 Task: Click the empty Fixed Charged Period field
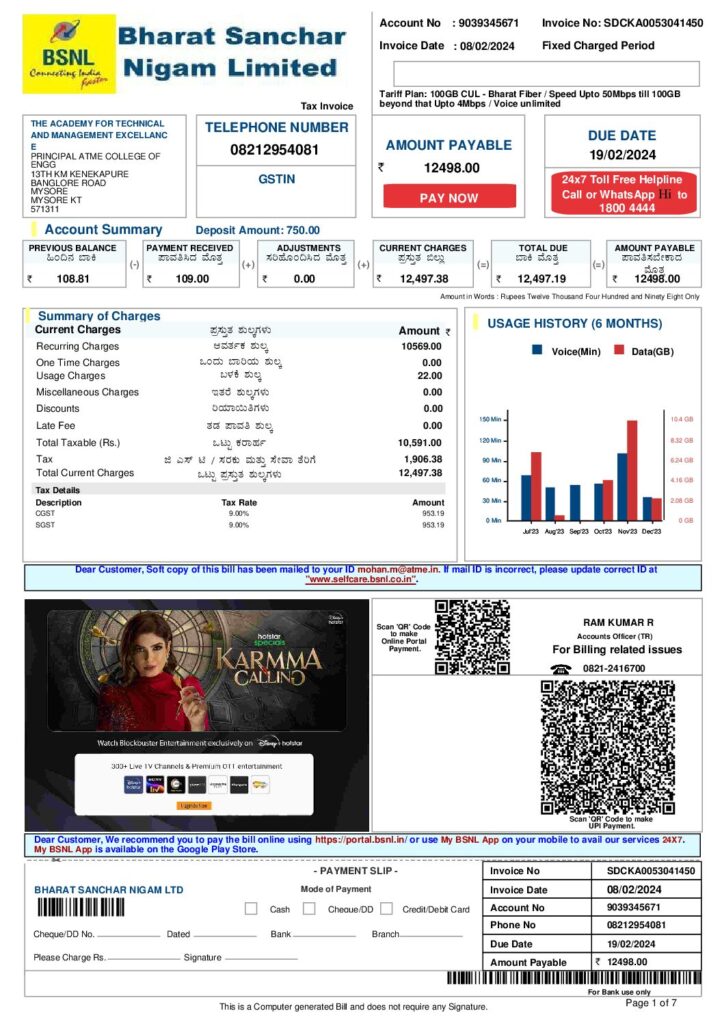pyautogui.click(x=546, y=73)
